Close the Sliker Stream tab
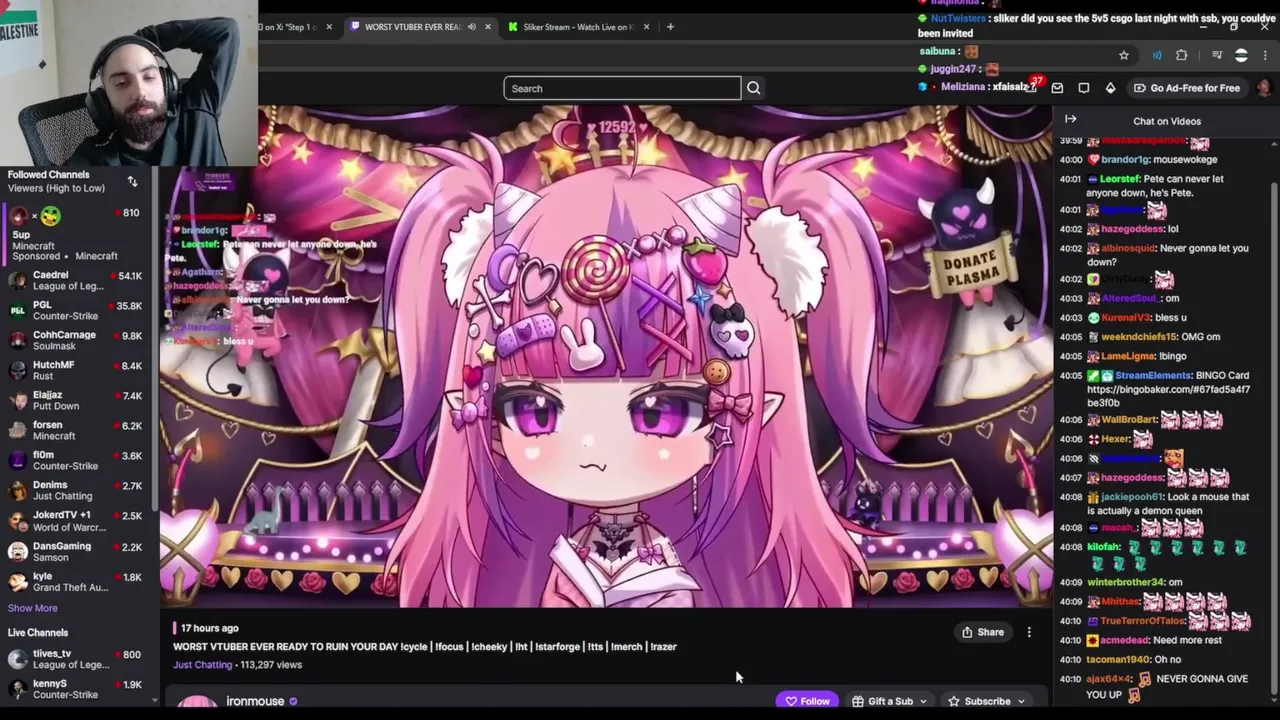The width and height of the screenshot is (1280, 720). (647, 27)
